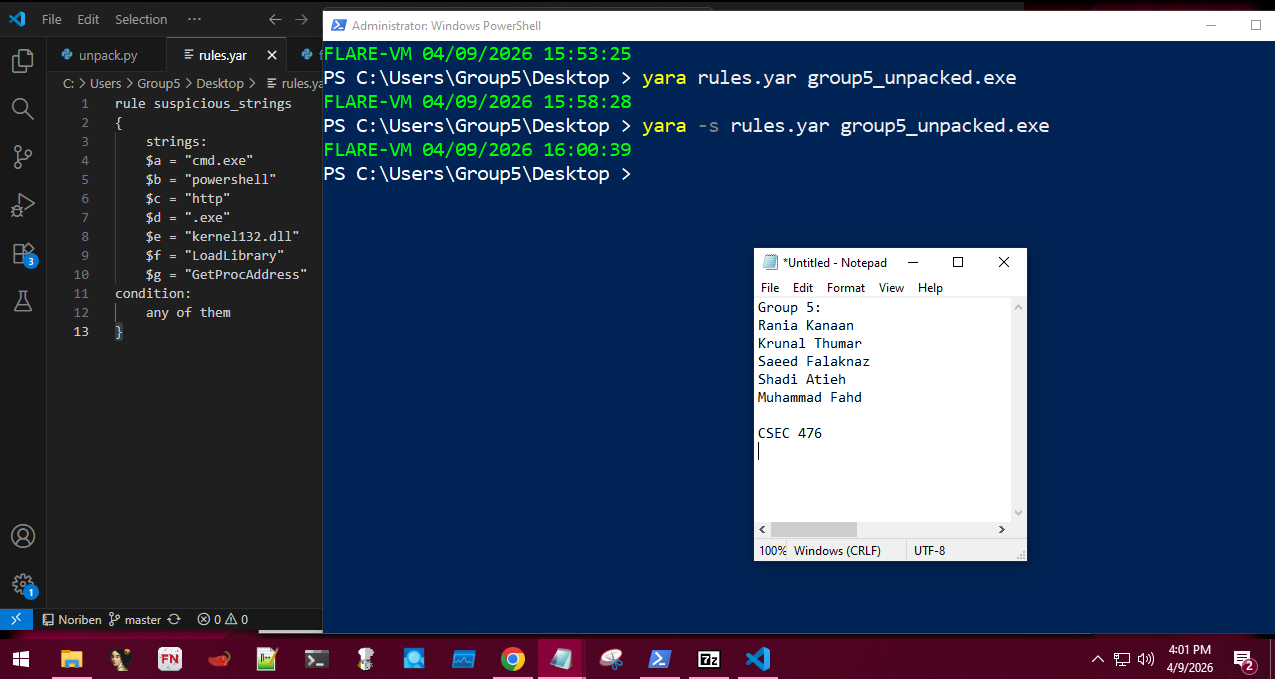The image size is (1275, 679).
Task: Open the File menu in VS Code
Action: click(x=52, y=19)
